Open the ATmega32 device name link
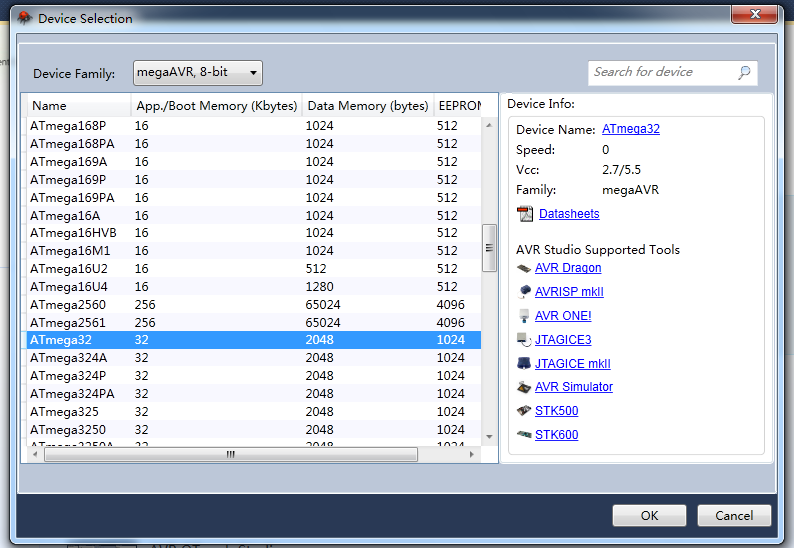794x548 pixels. pyautogui.click(x=630, y=129)
